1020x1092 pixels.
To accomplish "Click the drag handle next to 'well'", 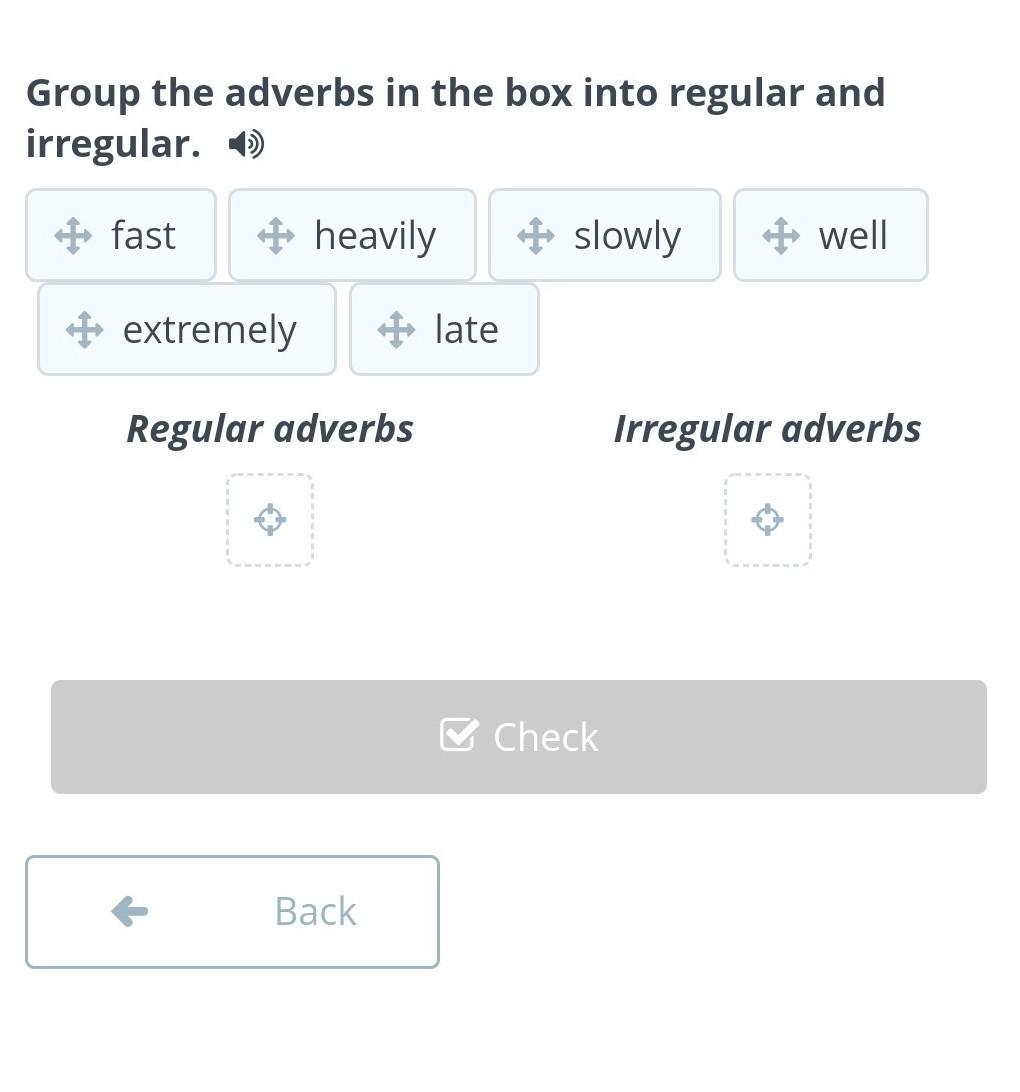I will point(780,237).
